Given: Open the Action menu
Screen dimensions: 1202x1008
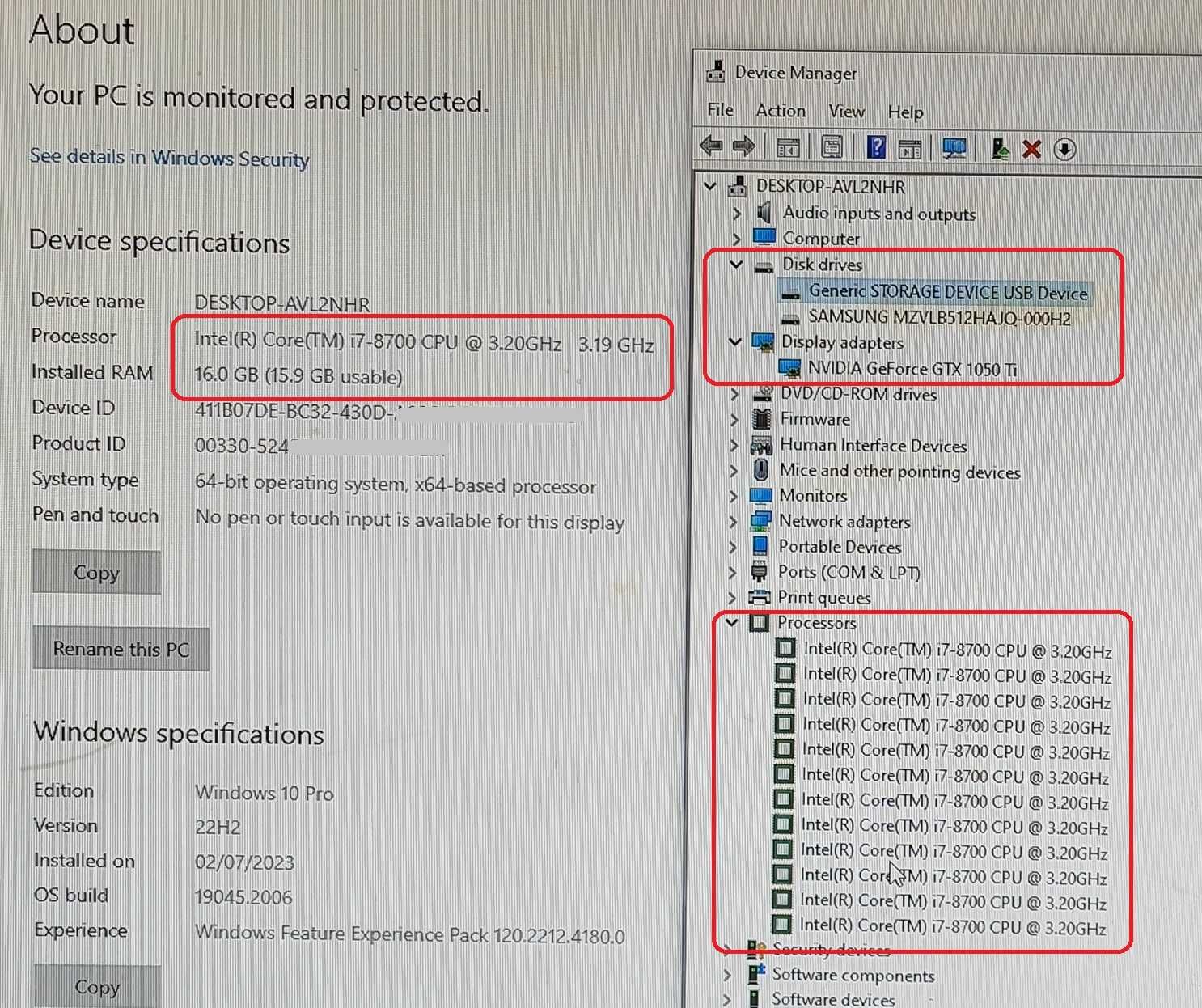Looking at the screenshot, I should [781, 110].
